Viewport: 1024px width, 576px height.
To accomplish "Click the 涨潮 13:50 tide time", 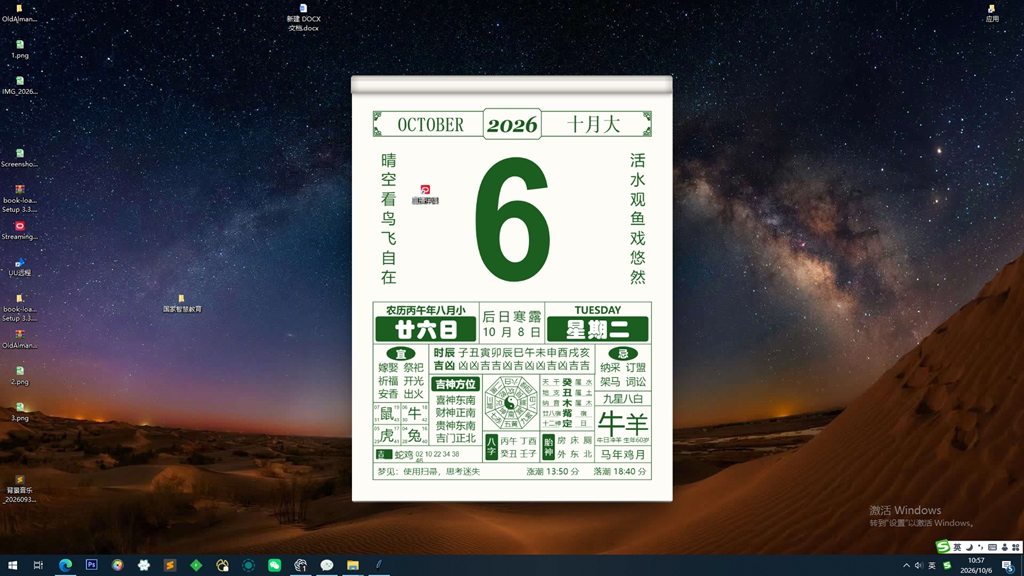I will coord(552,471).
